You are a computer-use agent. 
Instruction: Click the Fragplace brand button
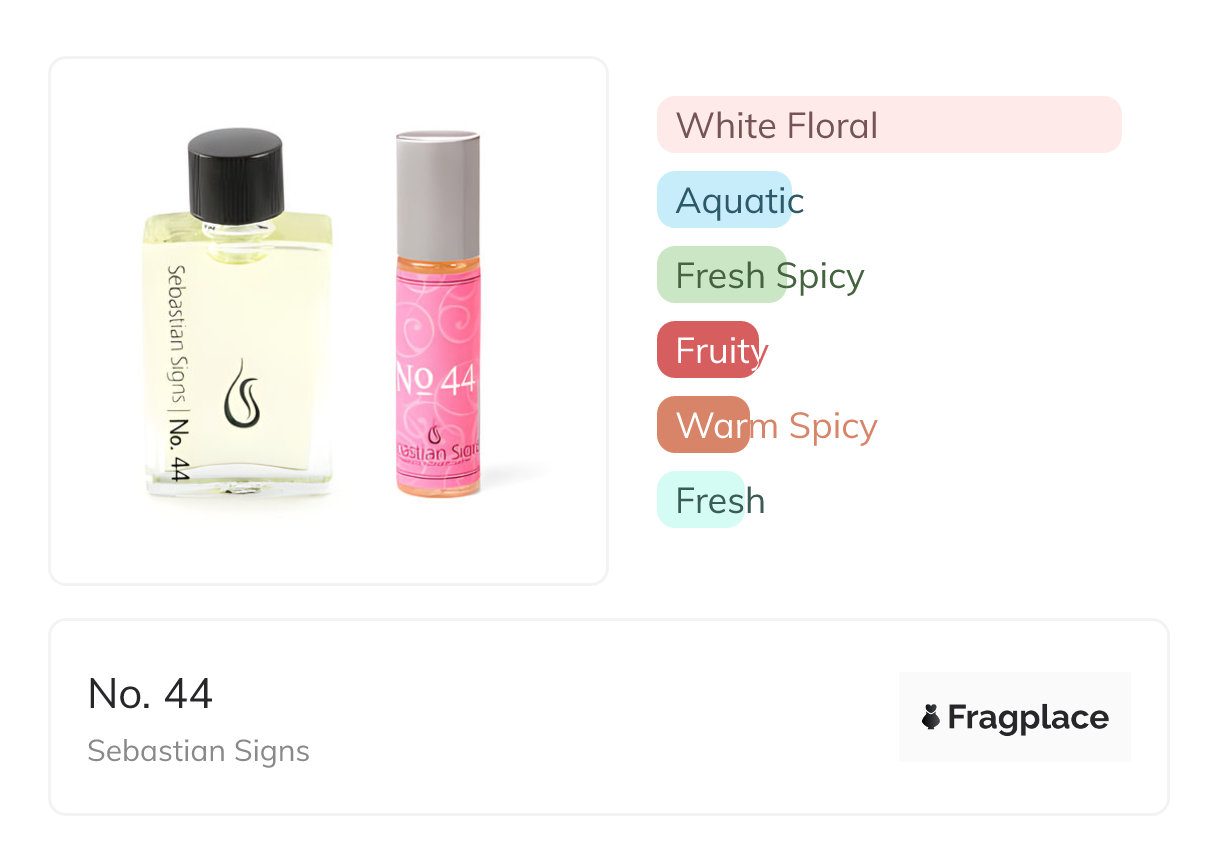point(1015,717)
